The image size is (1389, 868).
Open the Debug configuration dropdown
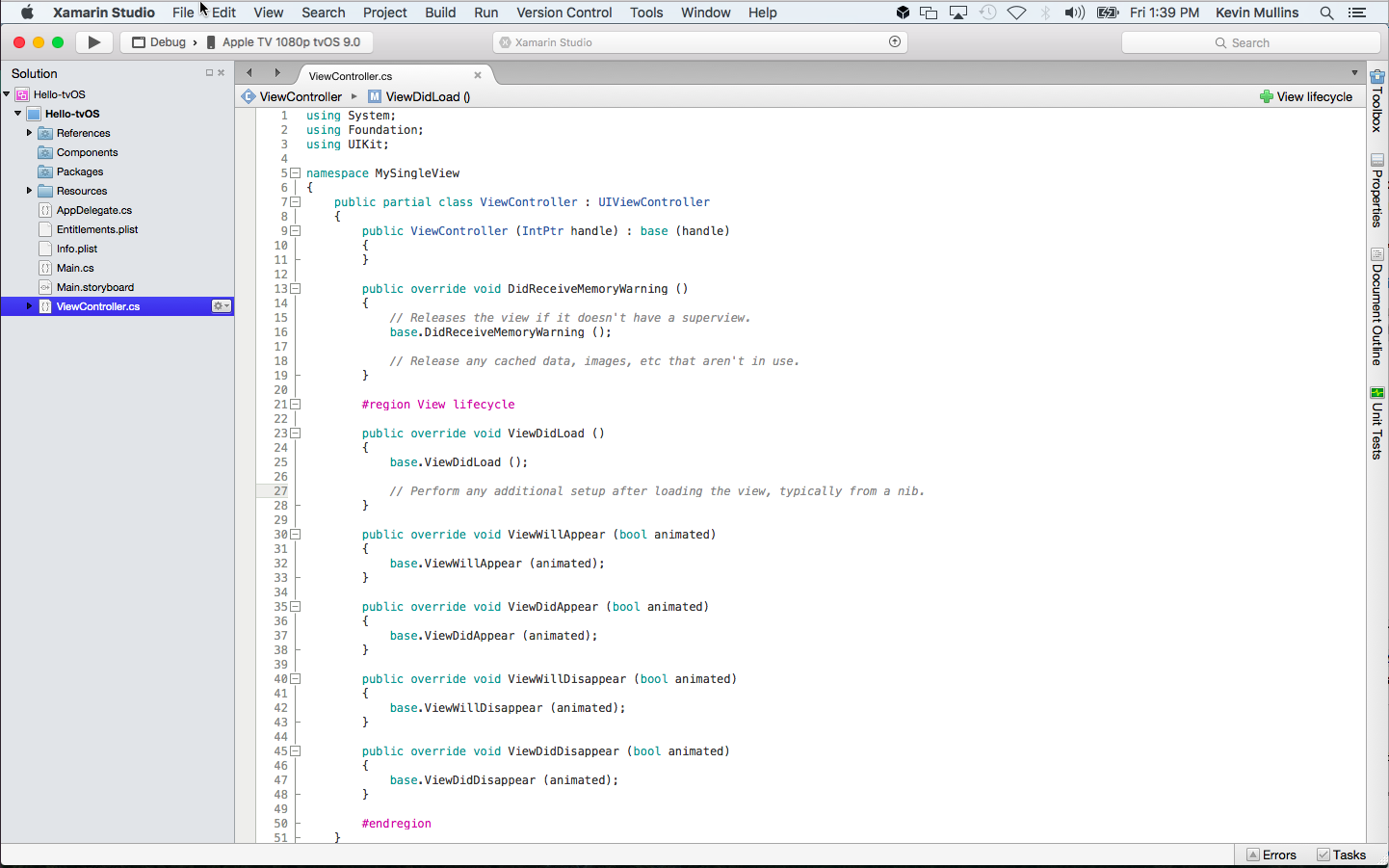click(167, 42)
